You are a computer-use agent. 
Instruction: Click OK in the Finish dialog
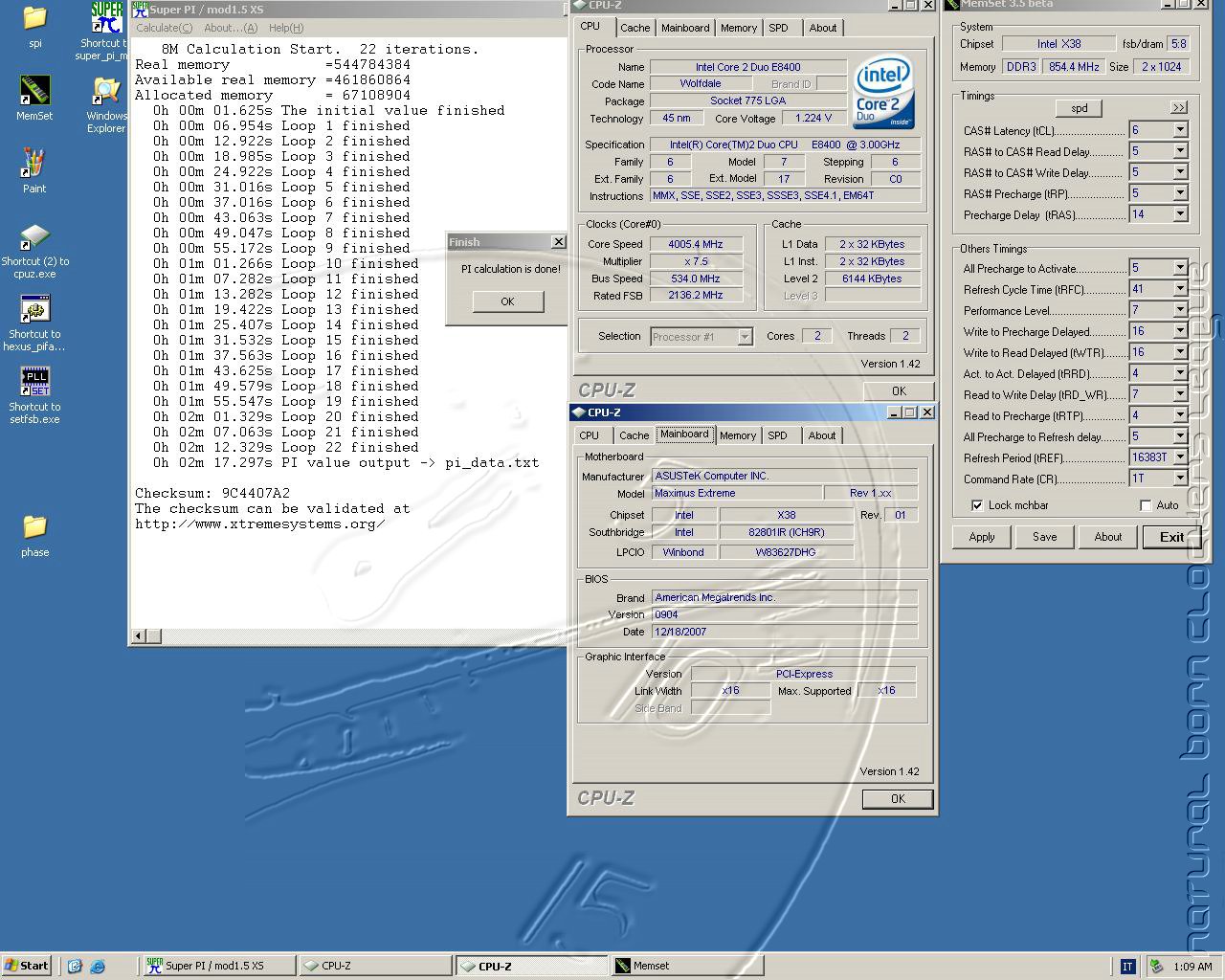(x=507, y=301)
